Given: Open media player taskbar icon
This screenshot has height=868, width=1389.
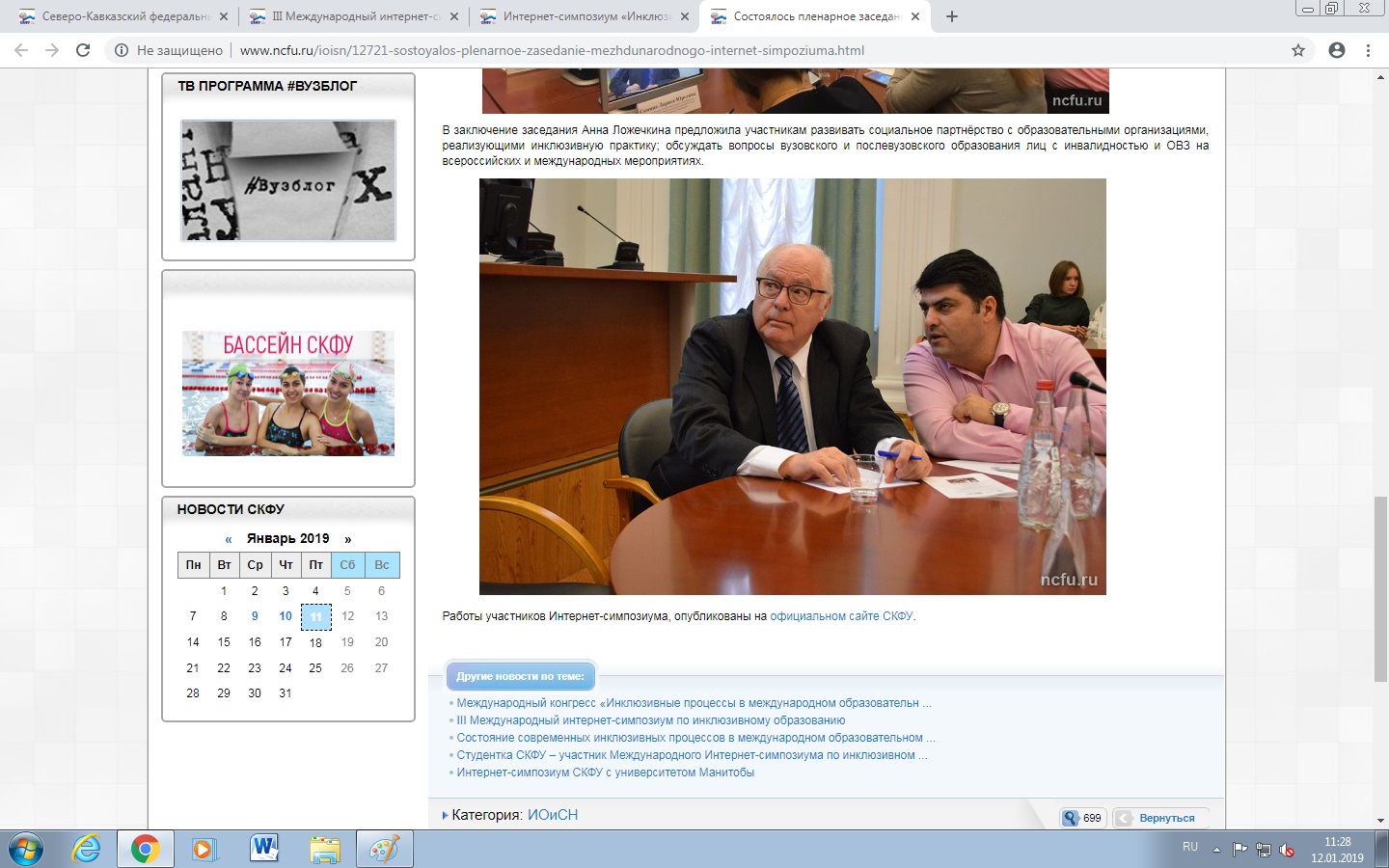Looking at the screenshot, I should click(x=204, y=850).
